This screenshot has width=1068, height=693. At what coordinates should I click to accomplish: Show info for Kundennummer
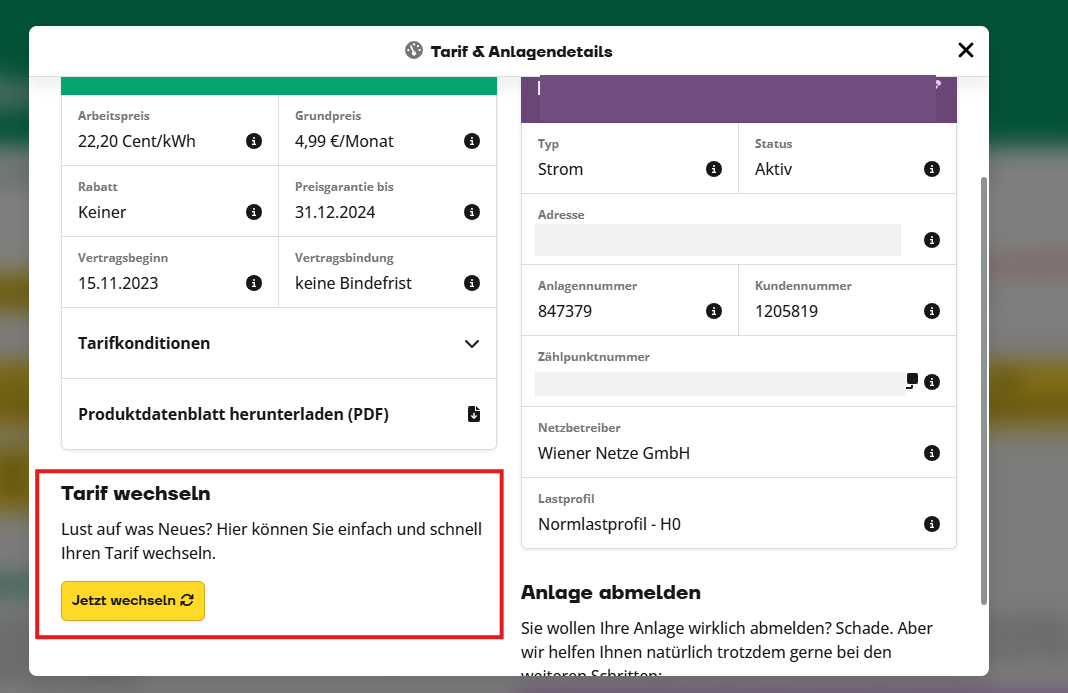932,311
